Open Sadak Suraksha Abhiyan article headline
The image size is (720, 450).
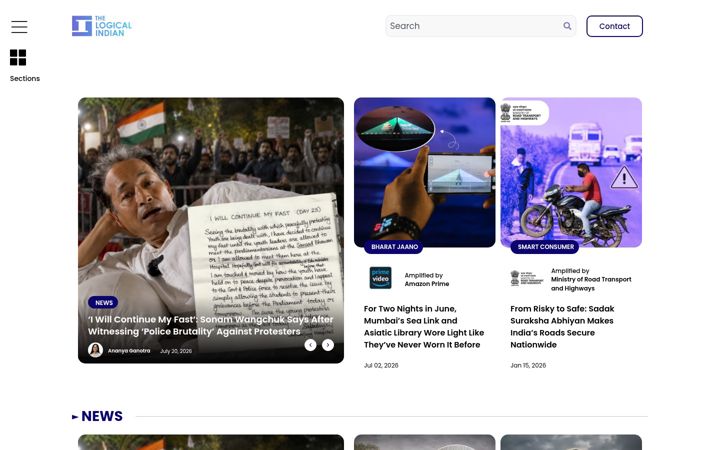point(562,326)
